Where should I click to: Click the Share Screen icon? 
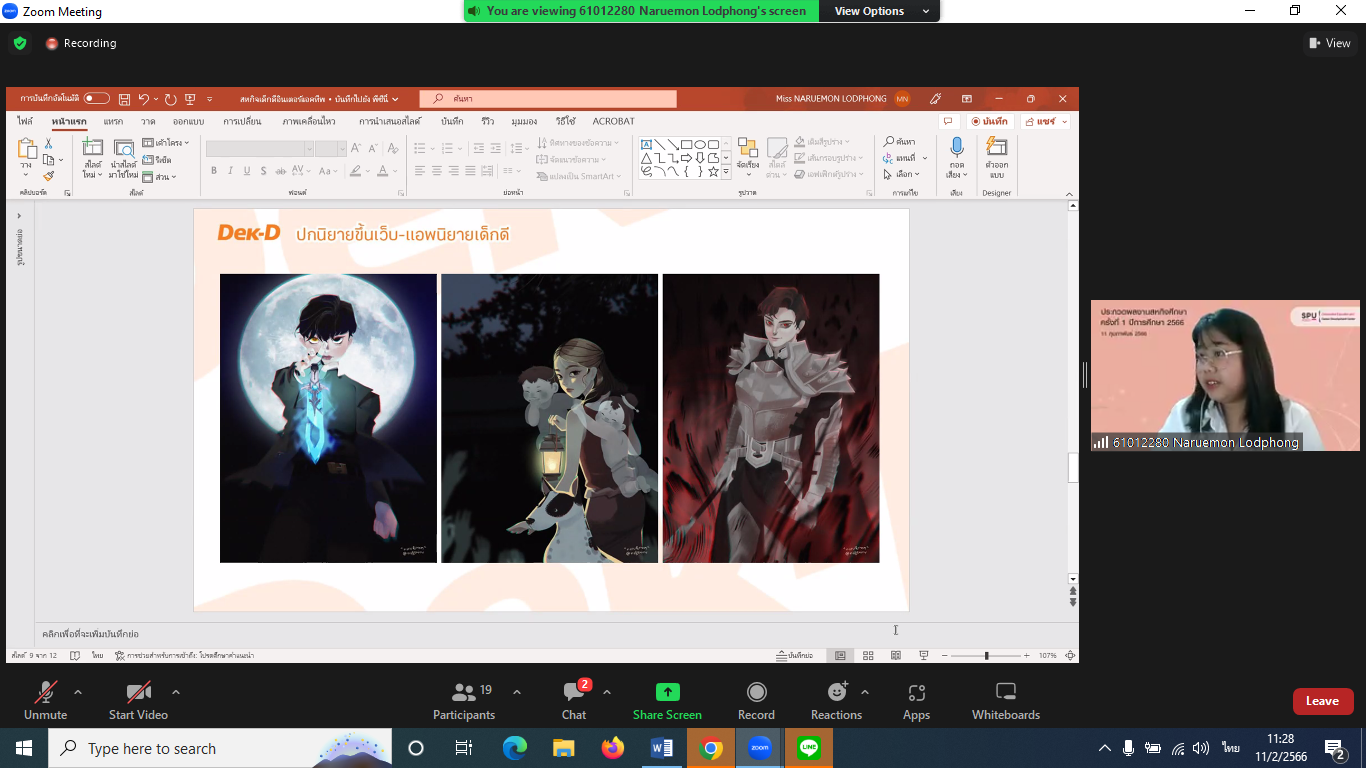pos(667,692)
